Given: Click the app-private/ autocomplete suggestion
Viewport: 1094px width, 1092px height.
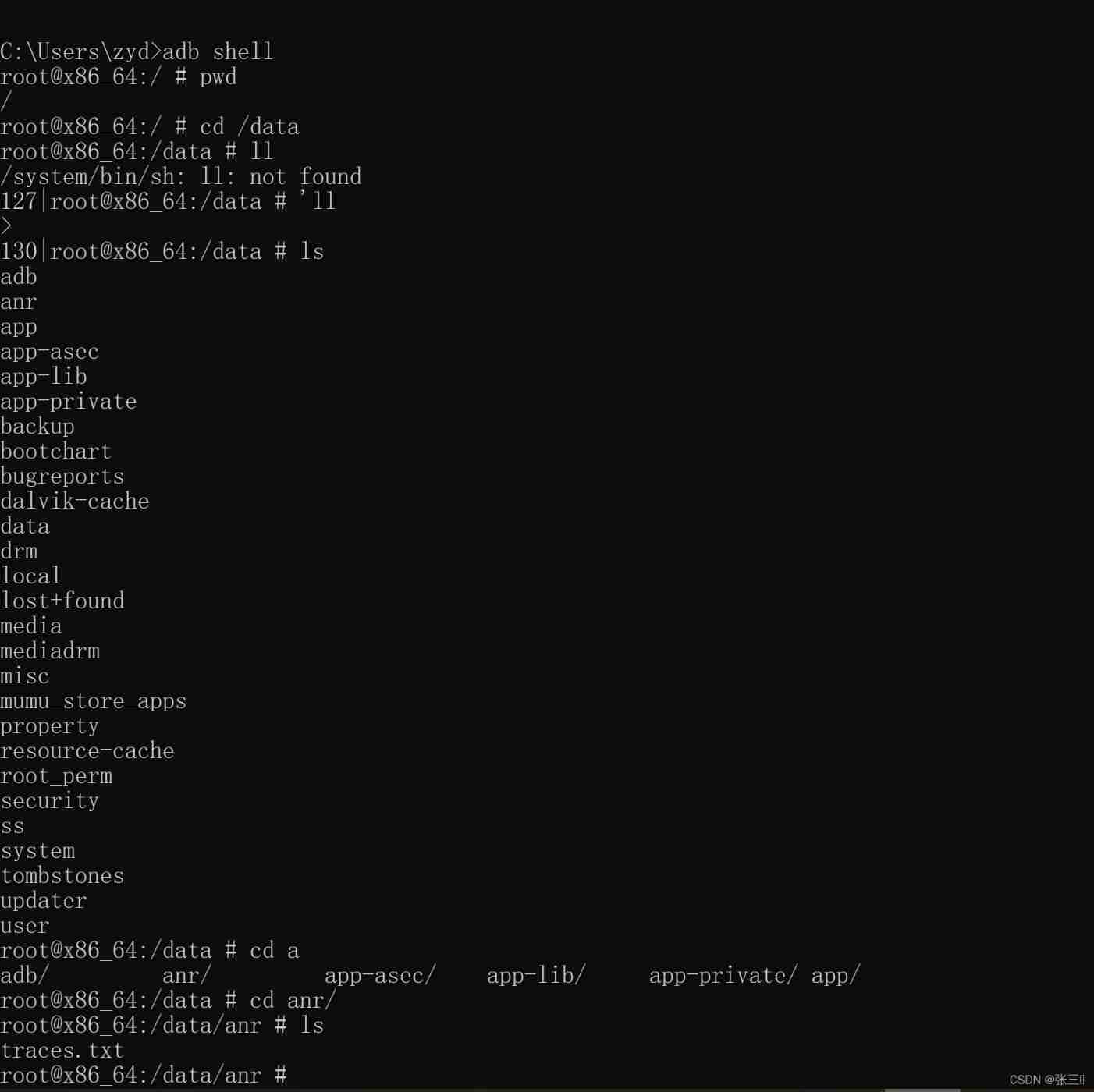Looking at the screenshot, I should pos(723,976).
